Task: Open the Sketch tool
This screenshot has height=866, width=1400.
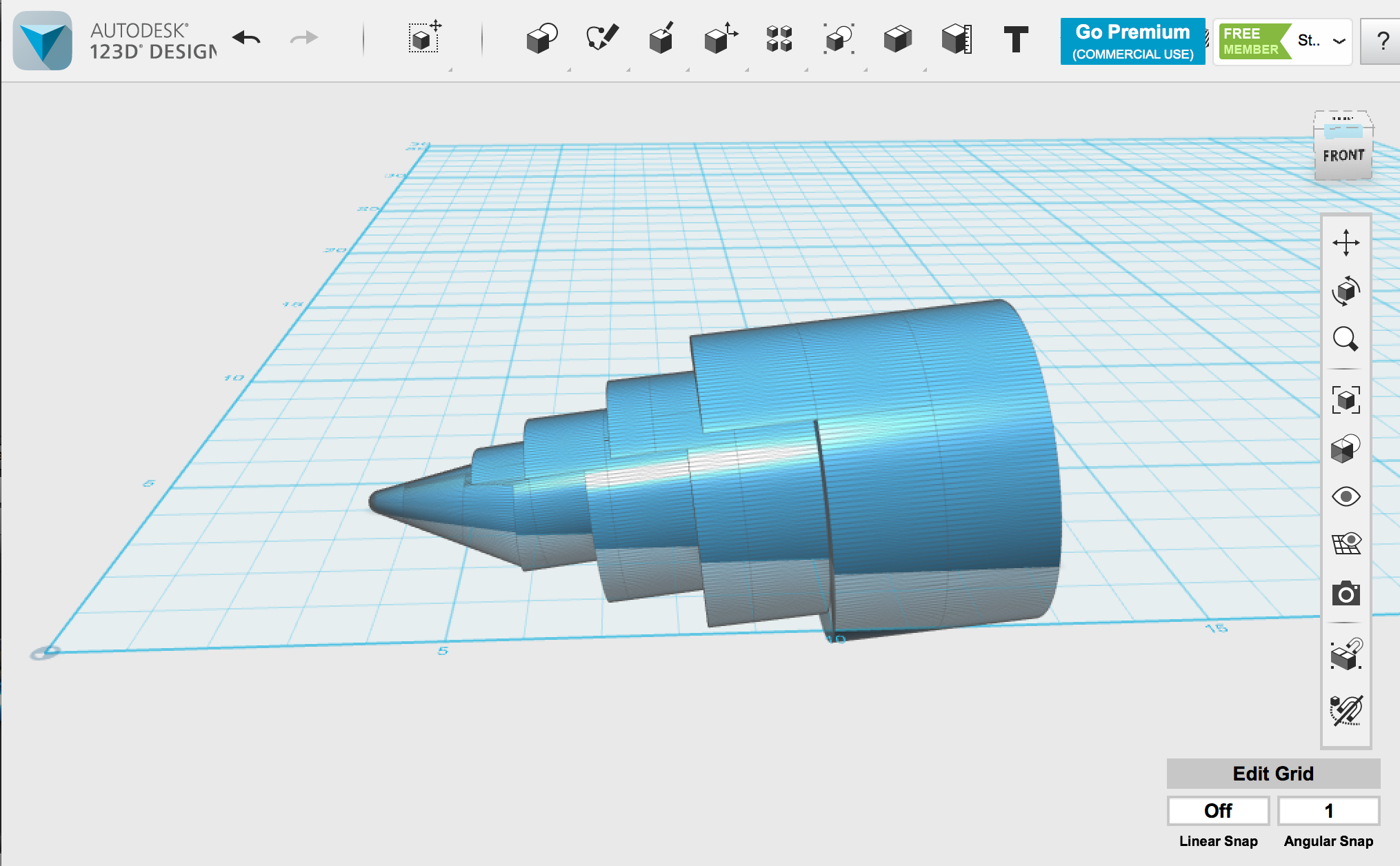Action: pyautogui.click(x=601, y=40)
